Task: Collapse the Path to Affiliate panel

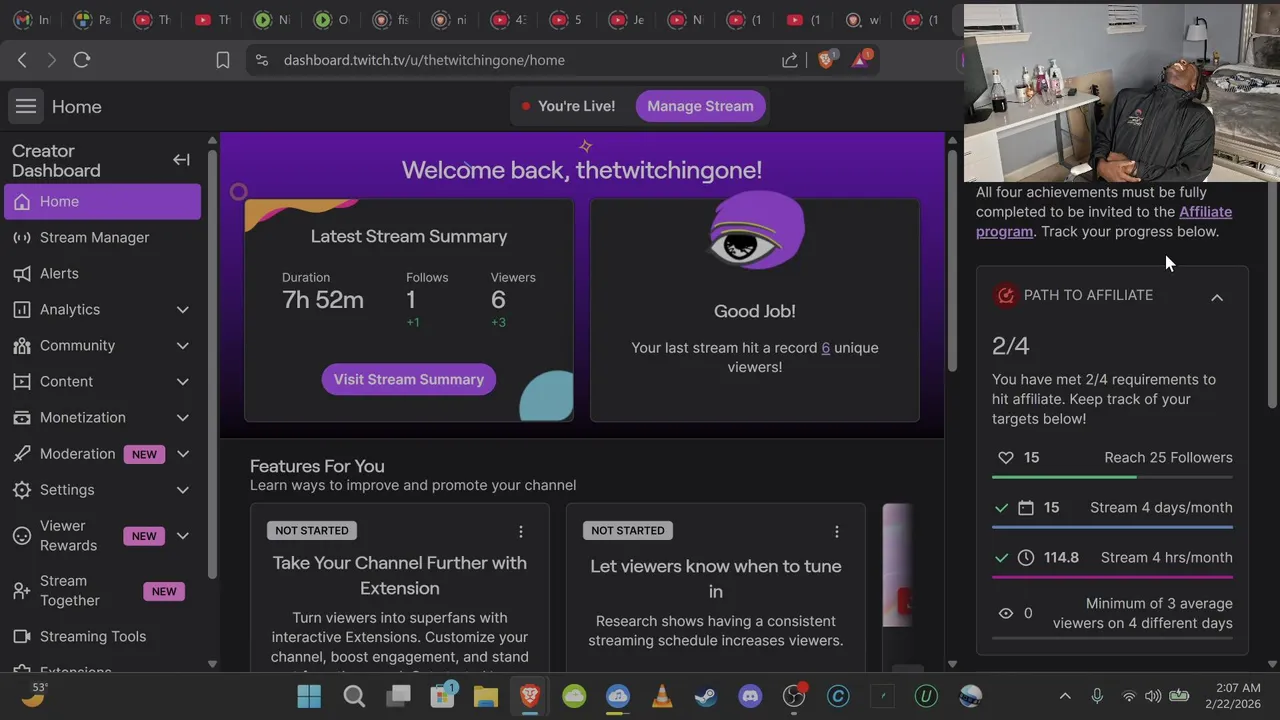Action: (x=1217, y=297)
